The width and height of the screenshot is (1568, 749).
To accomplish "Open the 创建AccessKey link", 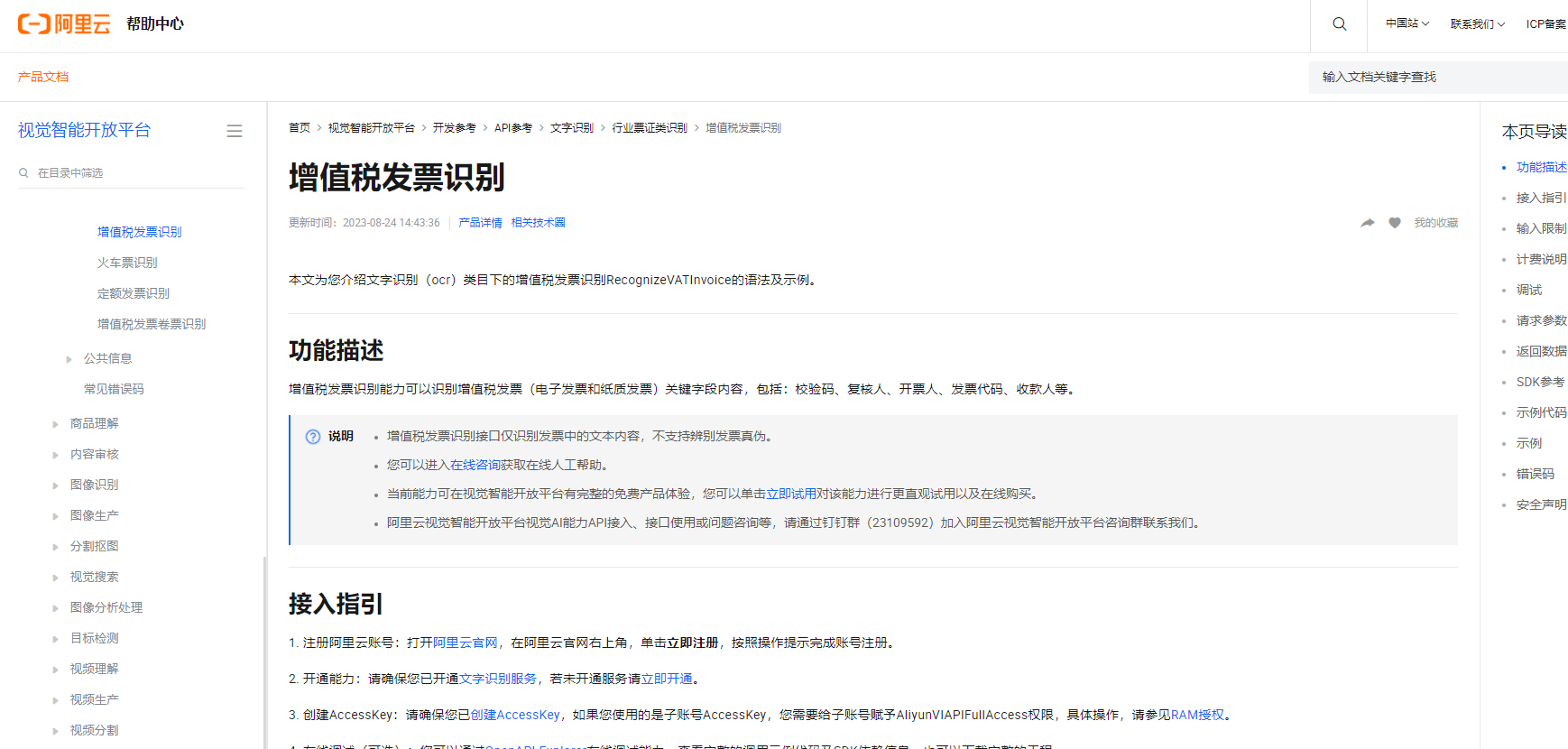I will [515, 716].
